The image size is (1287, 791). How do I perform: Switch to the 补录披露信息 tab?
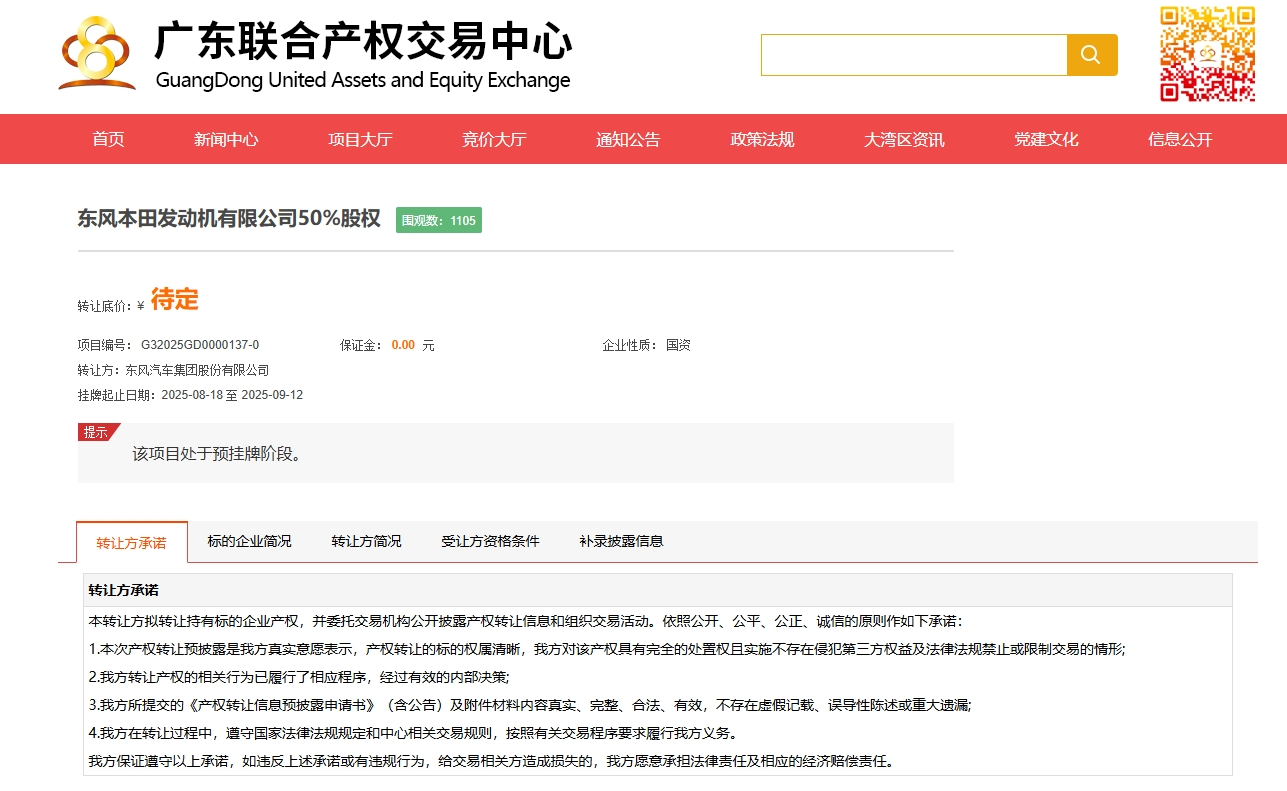tap(621, 541)
